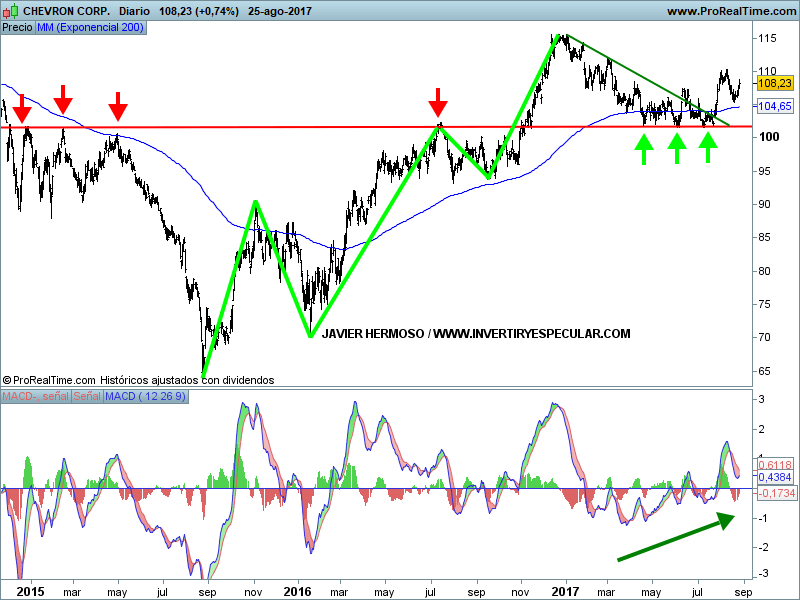Select the MM (Exponencial 200) label
The width and height of the screenshot is (800, 600).
point(90,27)
